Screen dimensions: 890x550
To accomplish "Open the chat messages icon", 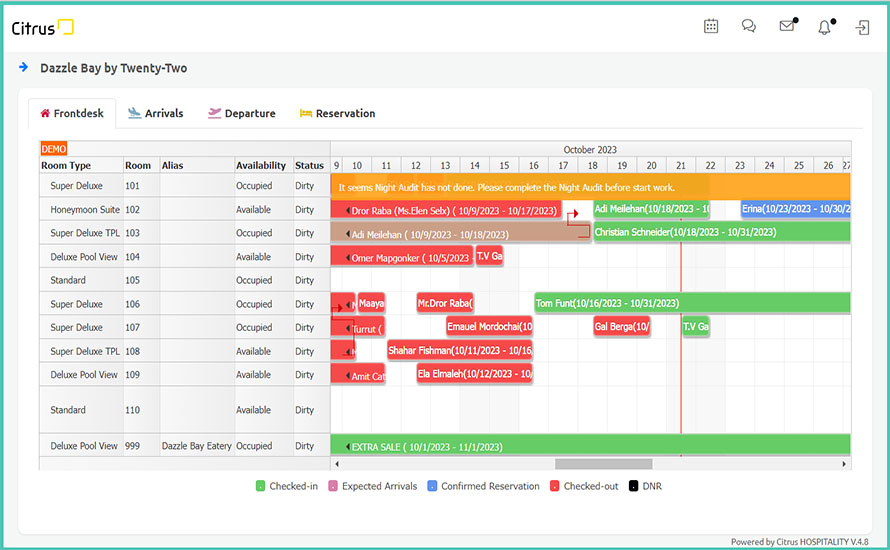I will pos(749,27).
